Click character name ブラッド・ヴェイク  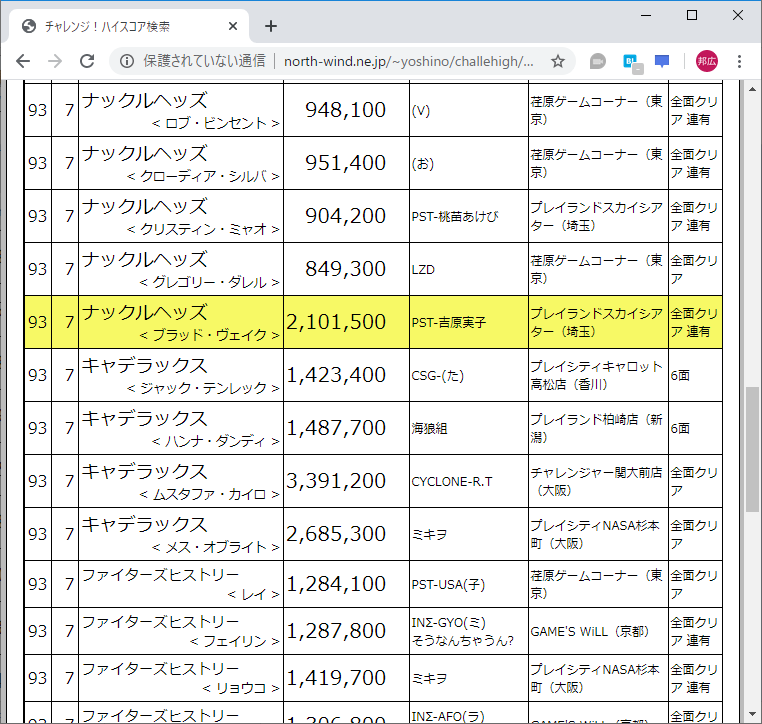tap(210, 335)
